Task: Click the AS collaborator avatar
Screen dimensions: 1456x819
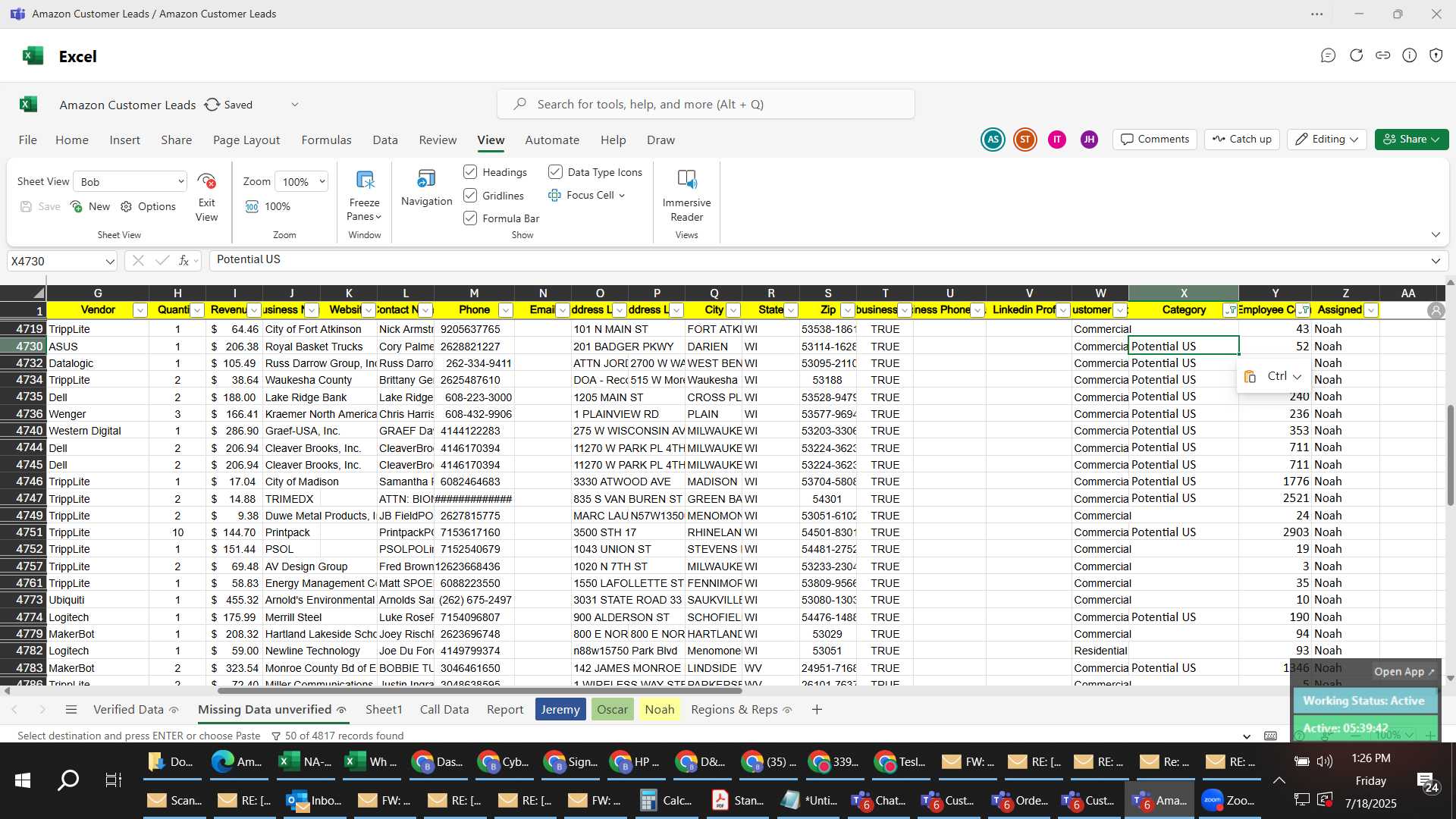Action: pyautogui.click(x=993, y=140)
